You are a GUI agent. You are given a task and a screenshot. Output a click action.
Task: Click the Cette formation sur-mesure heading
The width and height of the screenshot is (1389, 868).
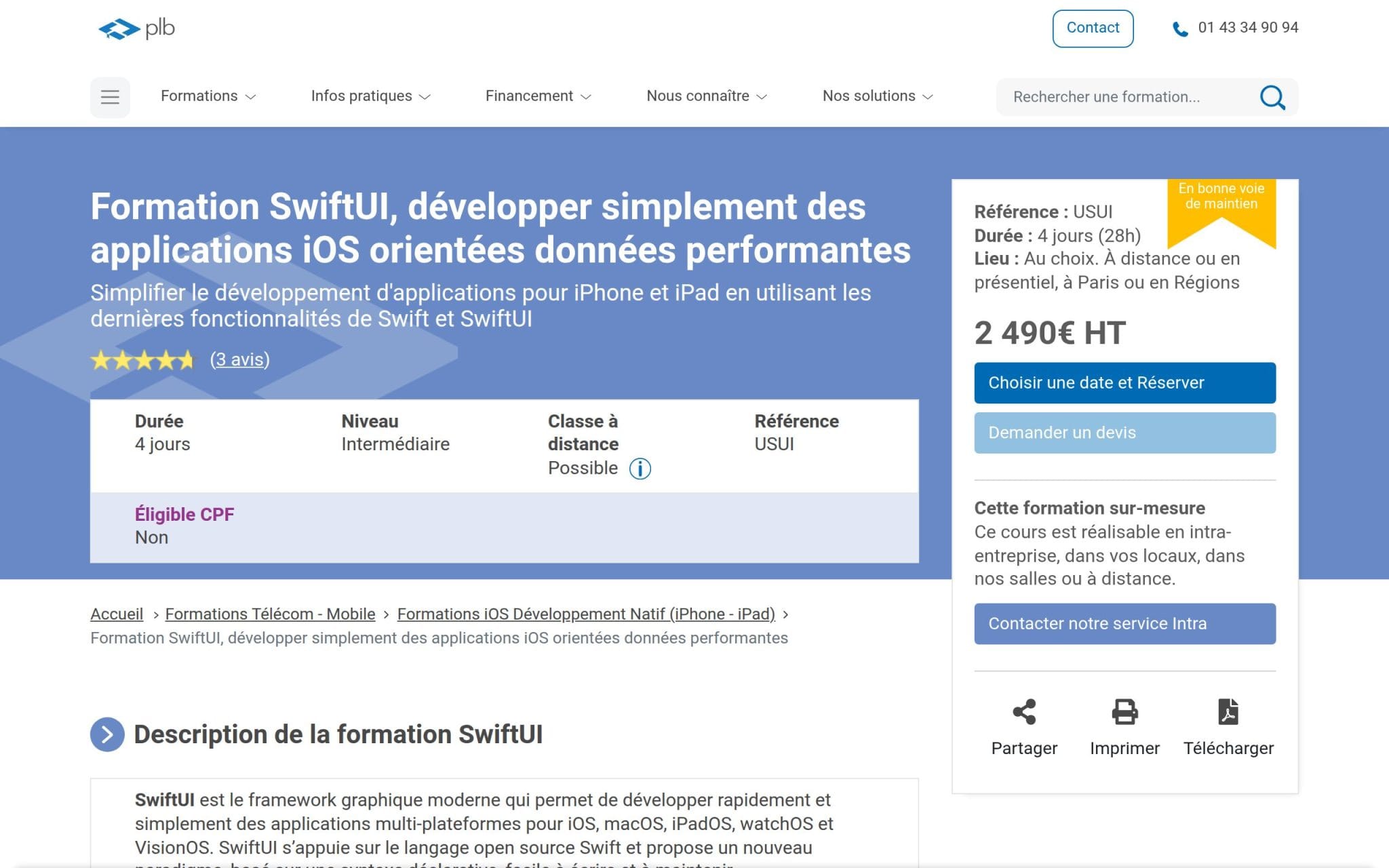coord(1089,509)
